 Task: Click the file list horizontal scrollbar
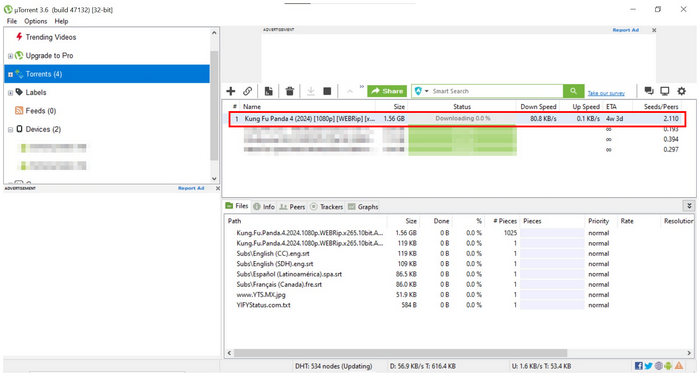[x=400, y=353]
